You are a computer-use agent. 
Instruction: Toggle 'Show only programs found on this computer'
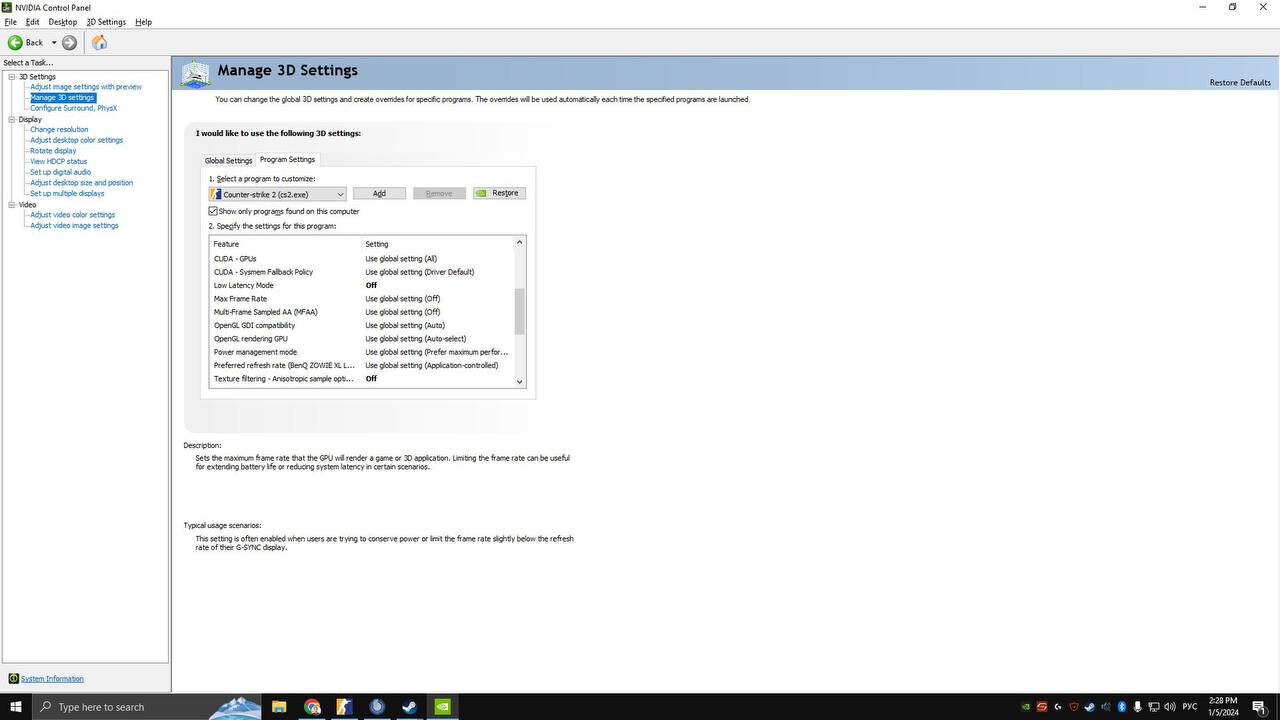pos(213,211)
